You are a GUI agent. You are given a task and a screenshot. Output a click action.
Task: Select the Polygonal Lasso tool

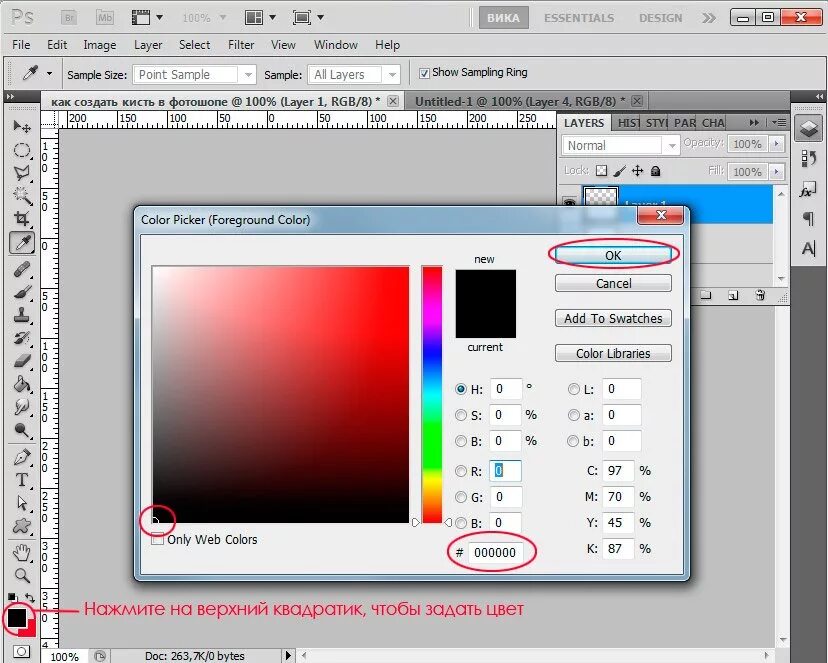(x=22, y=173)
